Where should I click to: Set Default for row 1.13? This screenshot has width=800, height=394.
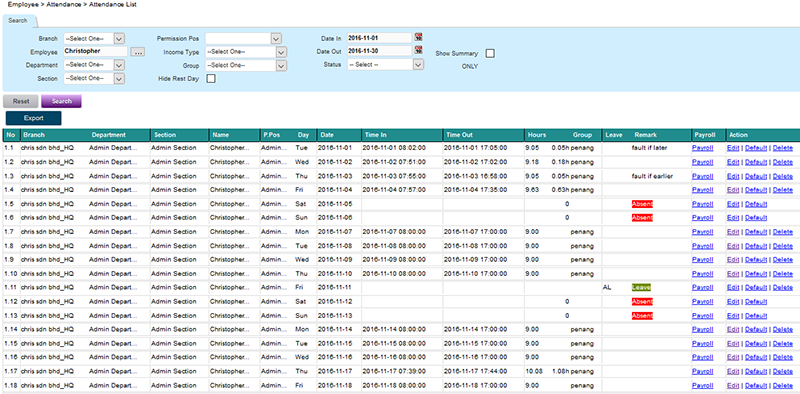point(756,315)
